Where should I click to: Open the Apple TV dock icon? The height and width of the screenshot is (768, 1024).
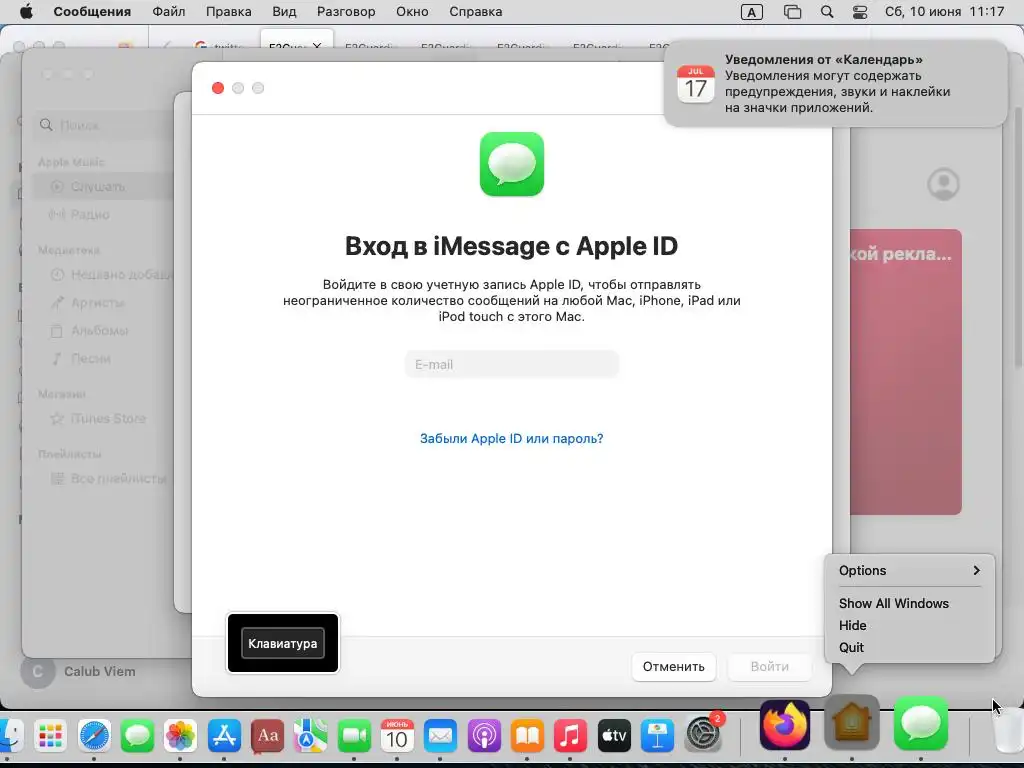click(614, 735)
